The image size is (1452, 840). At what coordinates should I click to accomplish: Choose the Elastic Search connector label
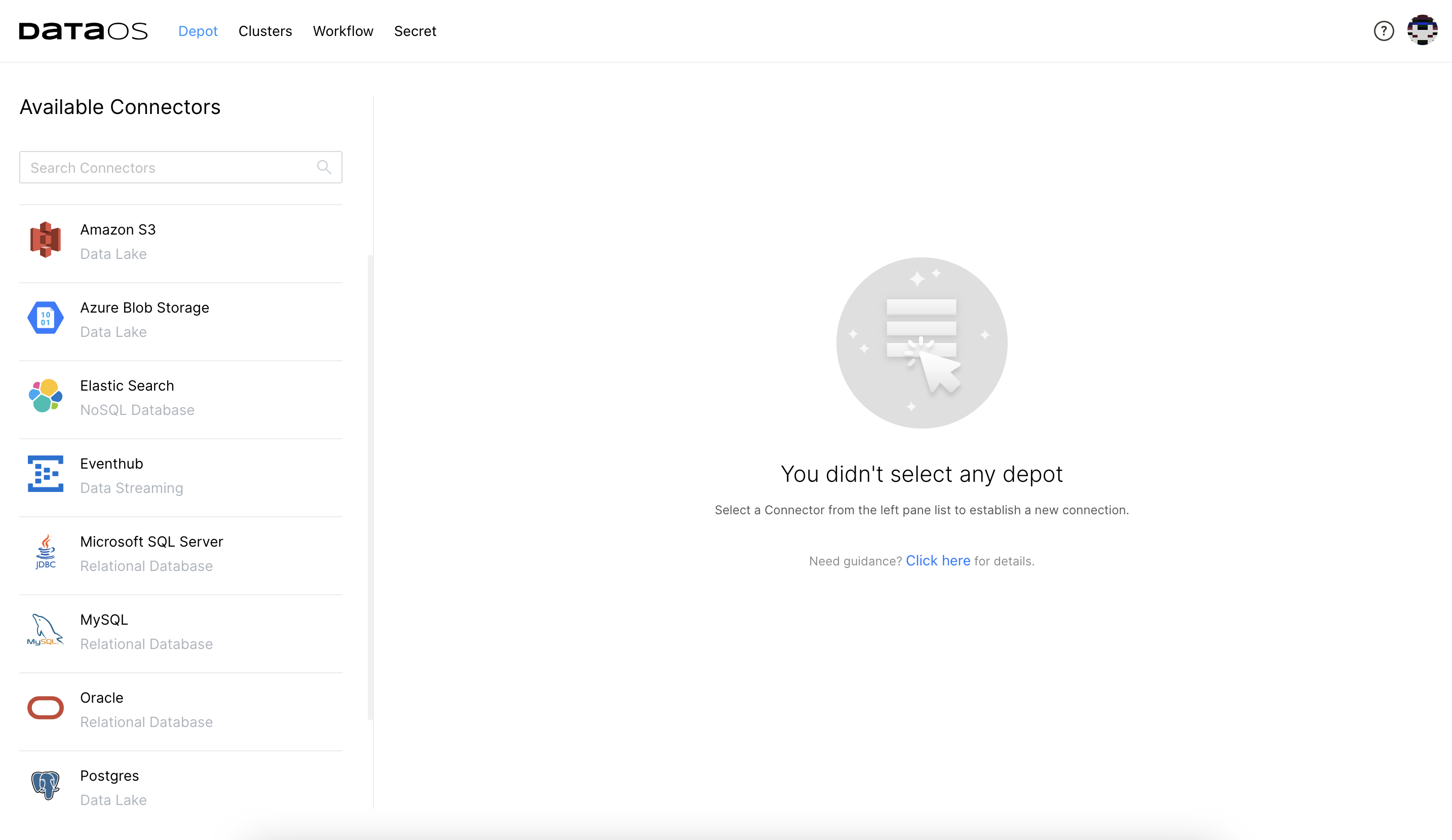tap(127, 386)
